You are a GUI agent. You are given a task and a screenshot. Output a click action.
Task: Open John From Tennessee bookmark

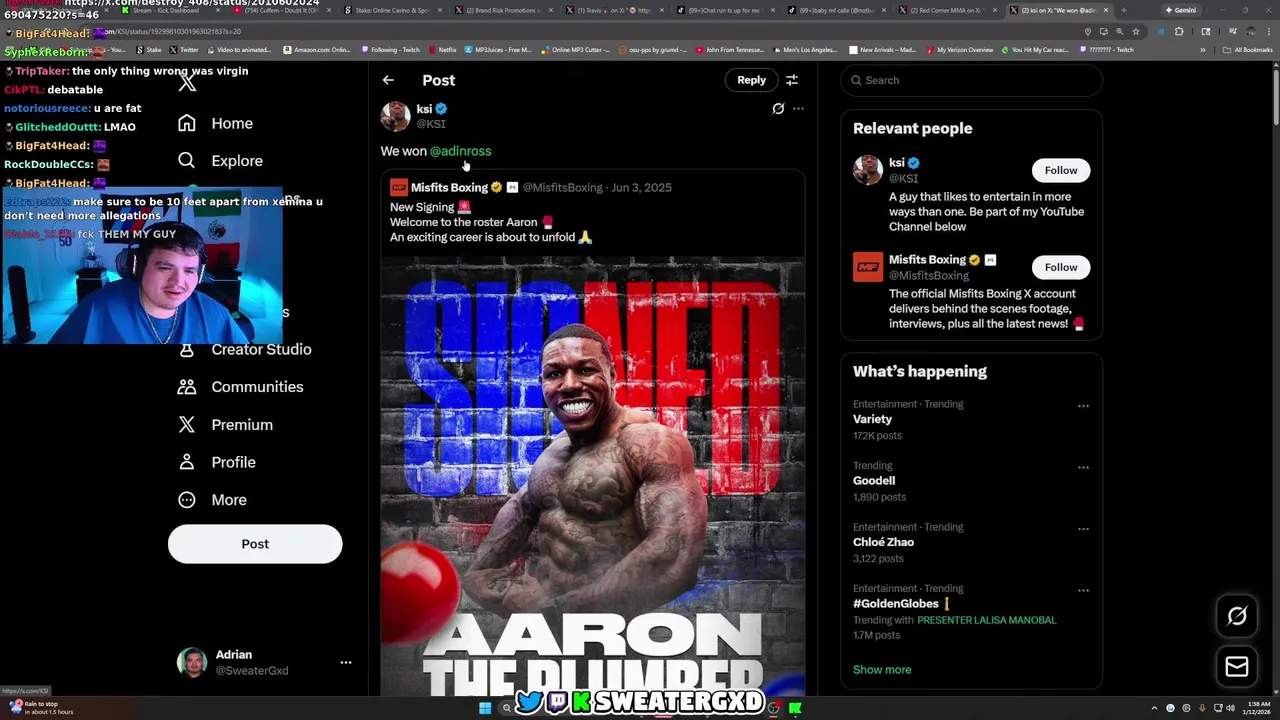tap(729, 50)
